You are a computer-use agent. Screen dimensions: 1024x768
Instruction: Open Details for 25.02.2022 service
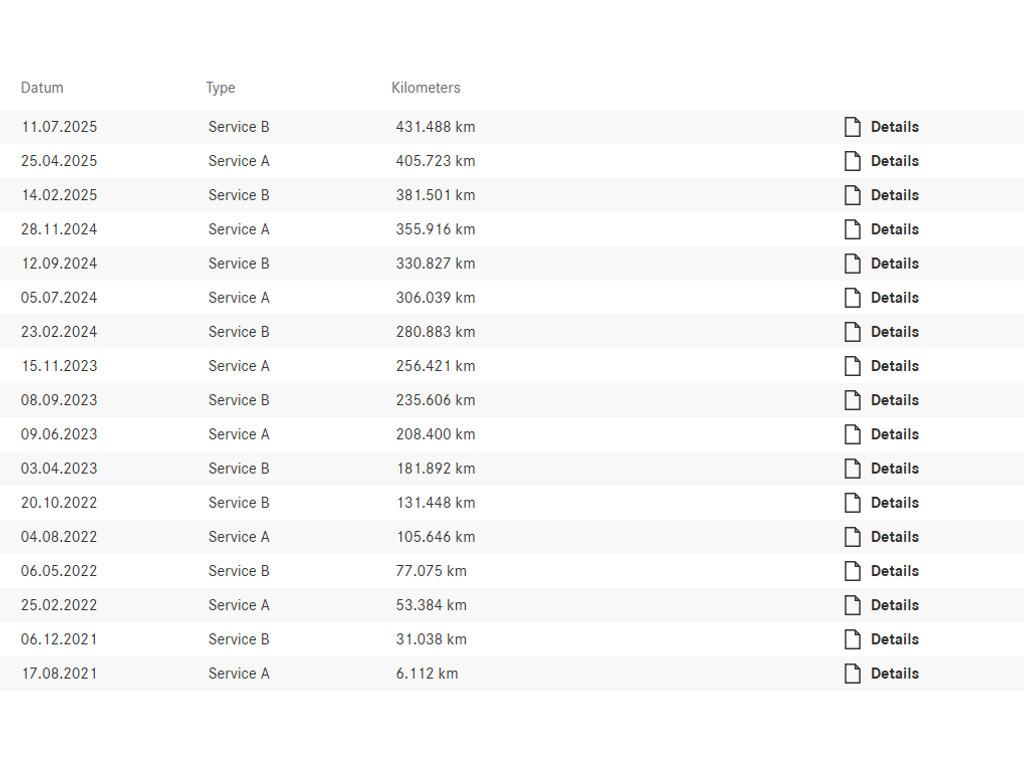894,605
